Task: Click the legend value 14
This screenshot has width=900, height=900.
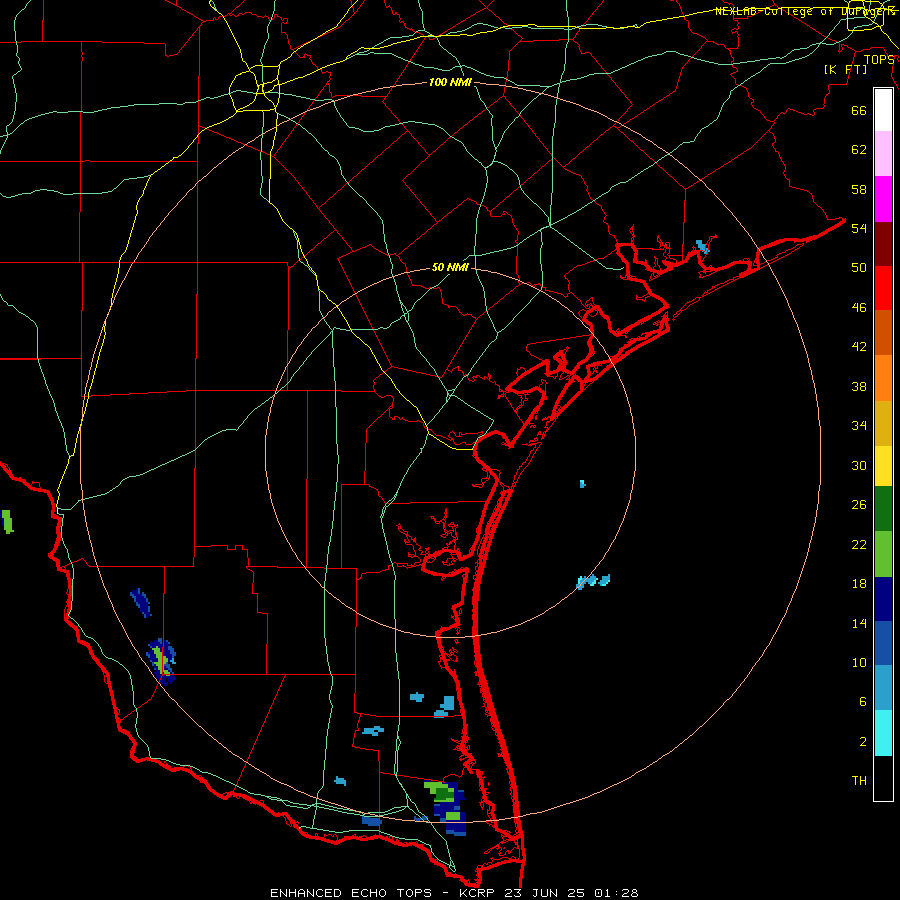Action: tap(859, 623)
